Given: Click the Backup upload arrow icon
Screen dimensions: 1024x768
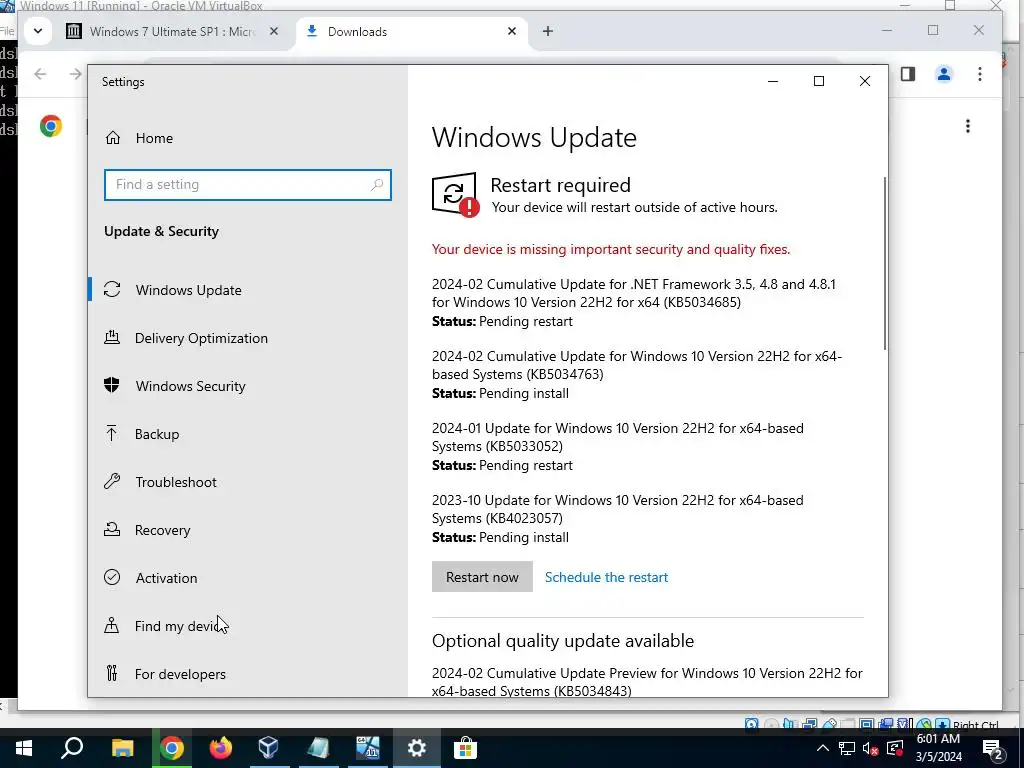Looking at the screenshot, I should click(x=112, y=433).
